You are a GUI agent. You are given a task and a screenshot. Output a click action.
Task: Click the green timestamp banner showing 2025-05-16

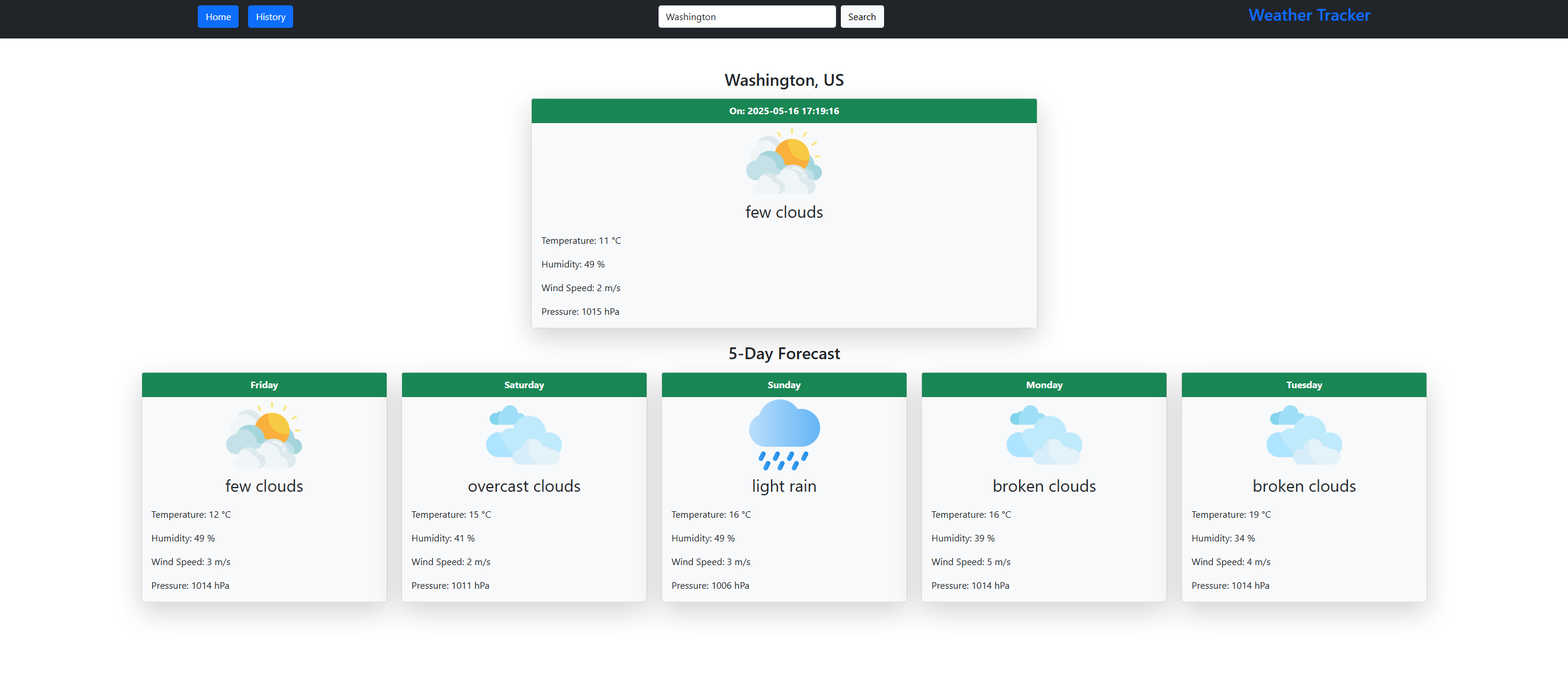pyautogui.click(x=784, y=111)
